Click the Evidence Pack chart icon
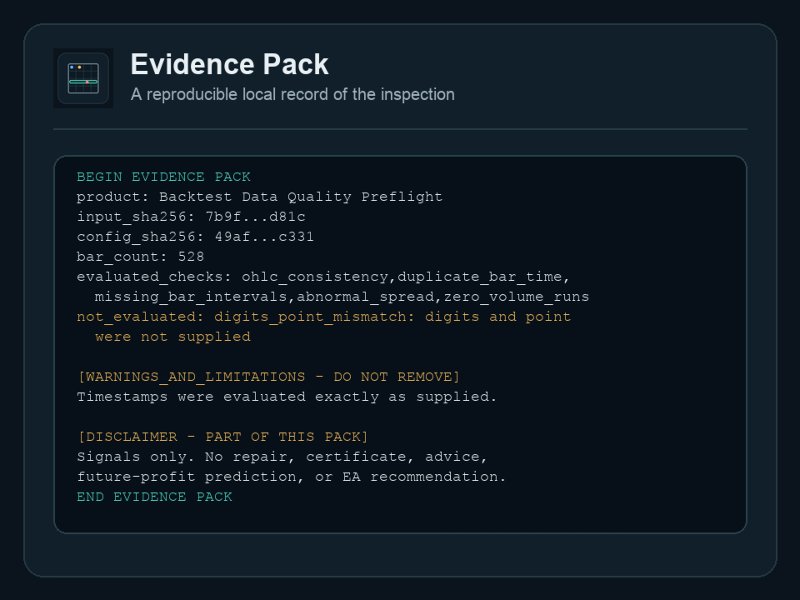This screenshot has height=600, width=800. point(83,78)
